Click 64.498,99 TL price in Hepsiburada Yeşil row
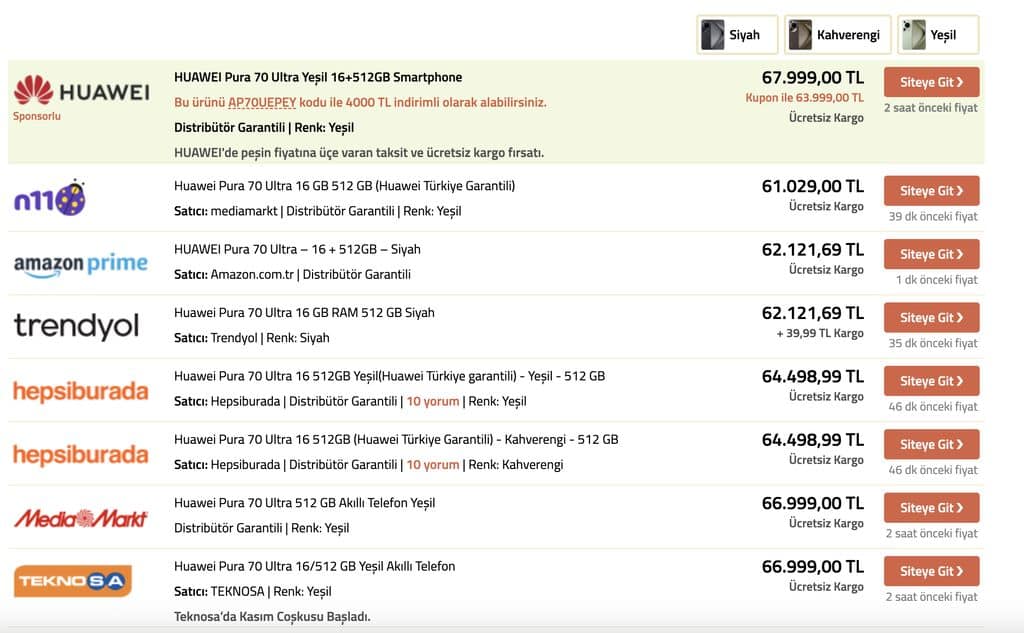This screenshot has height=633, width=1024. 812,376
